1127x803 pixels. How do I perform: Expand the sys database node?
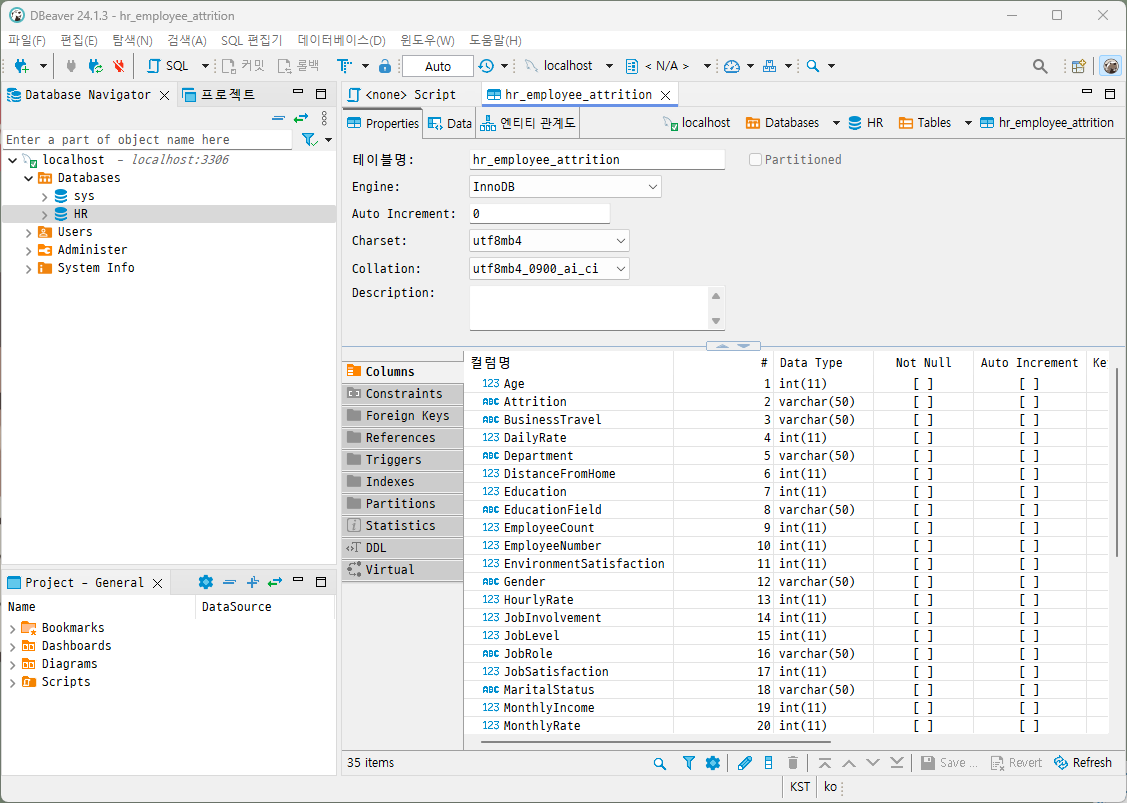[x=45, y=196]
